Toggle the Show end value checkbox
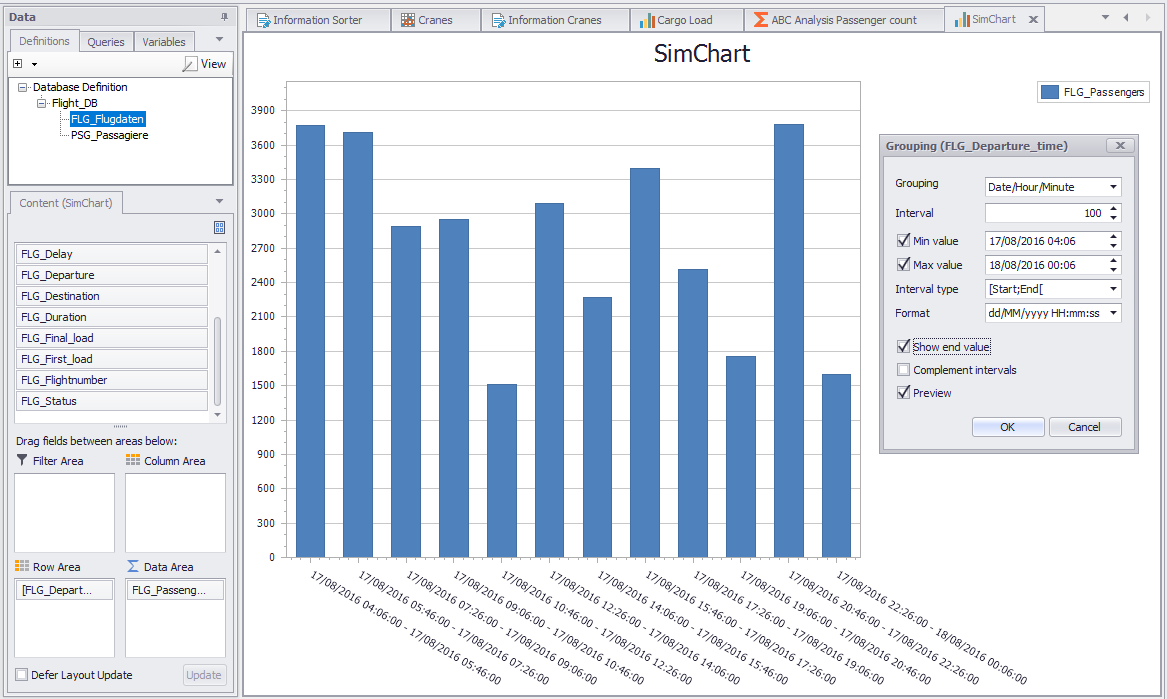Image resolution: width=1167 pixels, height=699 pixels. [x=904, y=347]
